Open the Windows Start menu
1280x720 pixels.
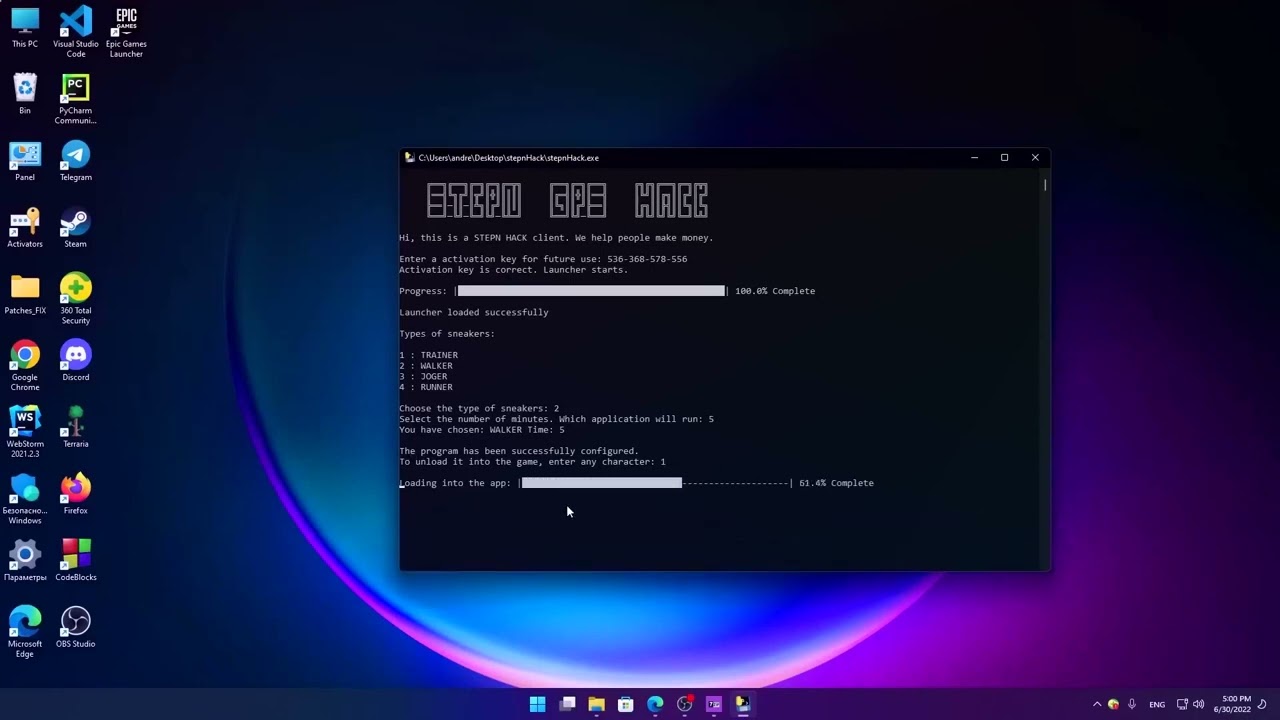pyautogui.click(x=538, y=704)
